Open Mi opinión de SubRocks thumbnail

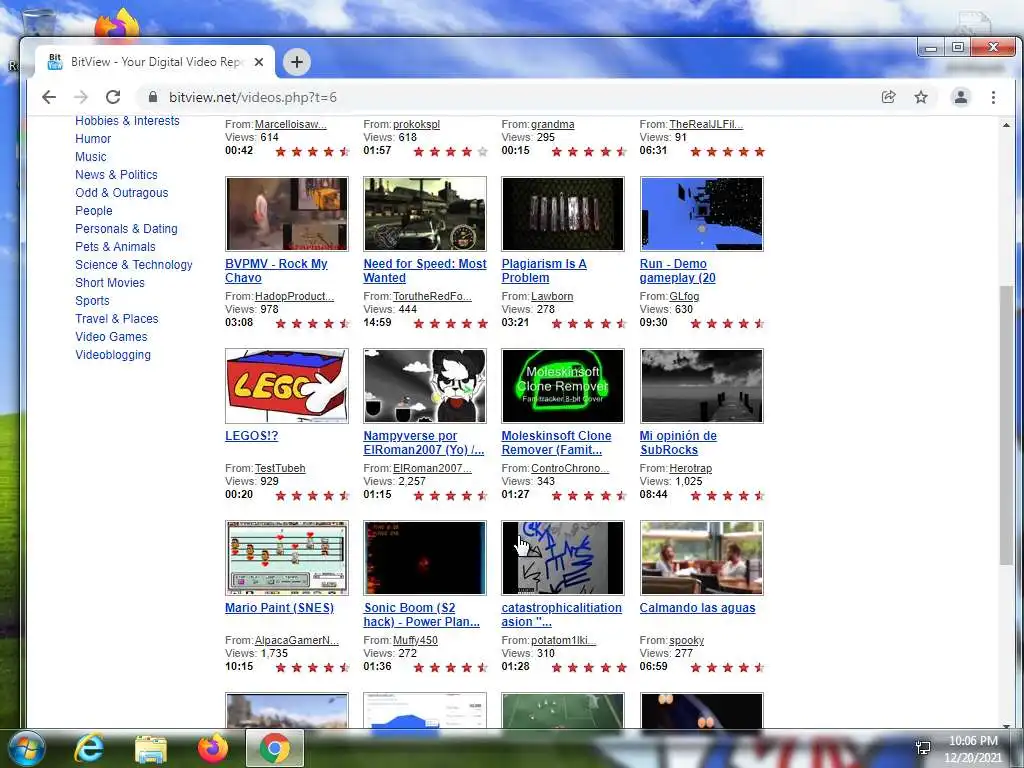pos(701,386)
